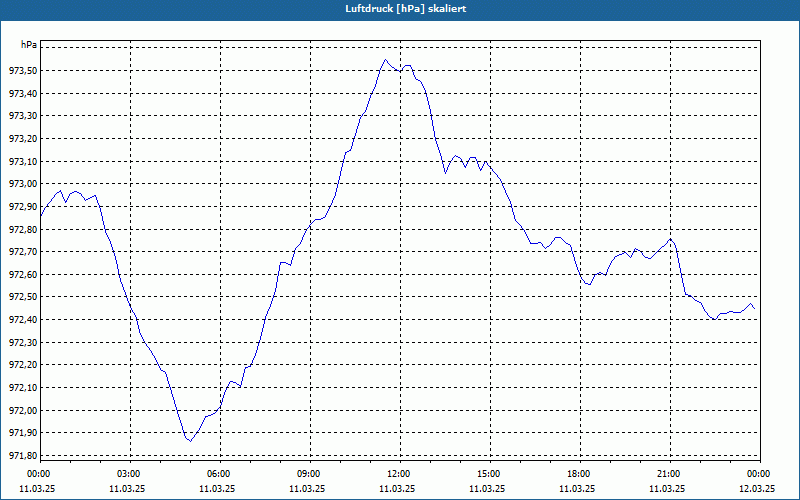Click the 973,30 pressure axis label
The height and width of the screenshot is (500, 800).
coord(23,116)
